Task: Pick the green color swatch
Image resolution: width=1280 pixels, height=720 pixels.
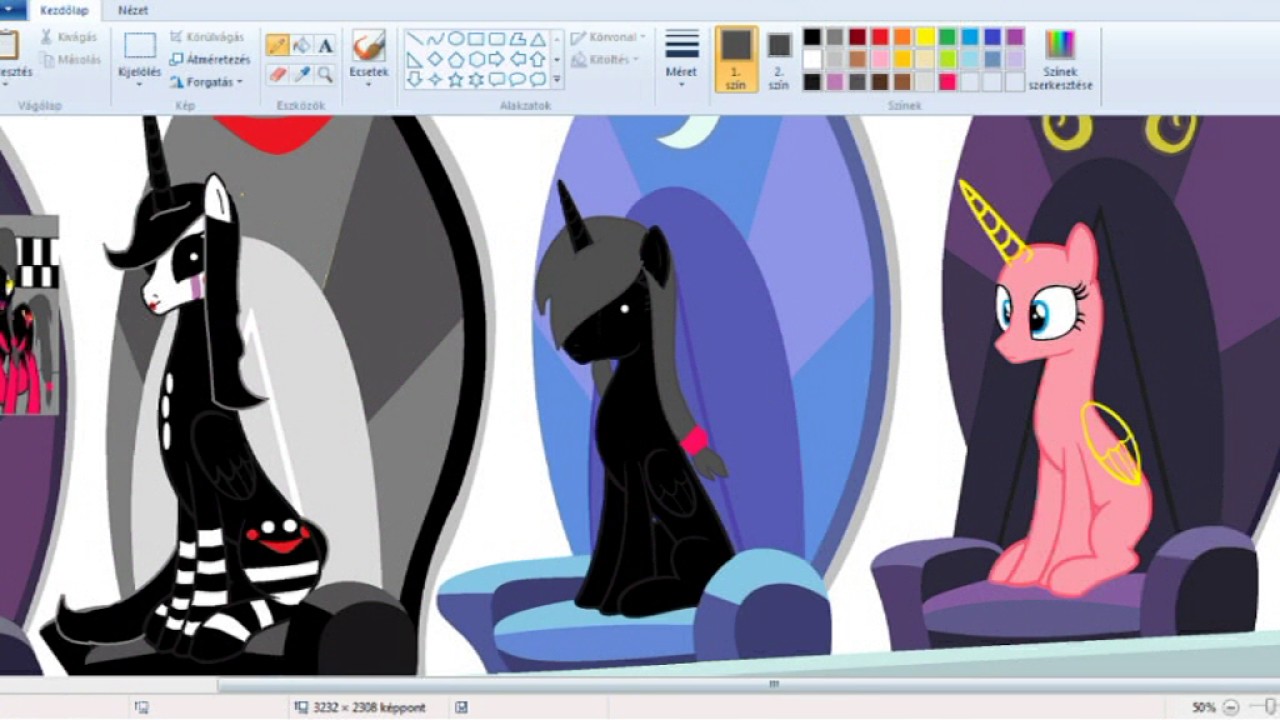Action: pyautogui.click(x=947, y=37)
